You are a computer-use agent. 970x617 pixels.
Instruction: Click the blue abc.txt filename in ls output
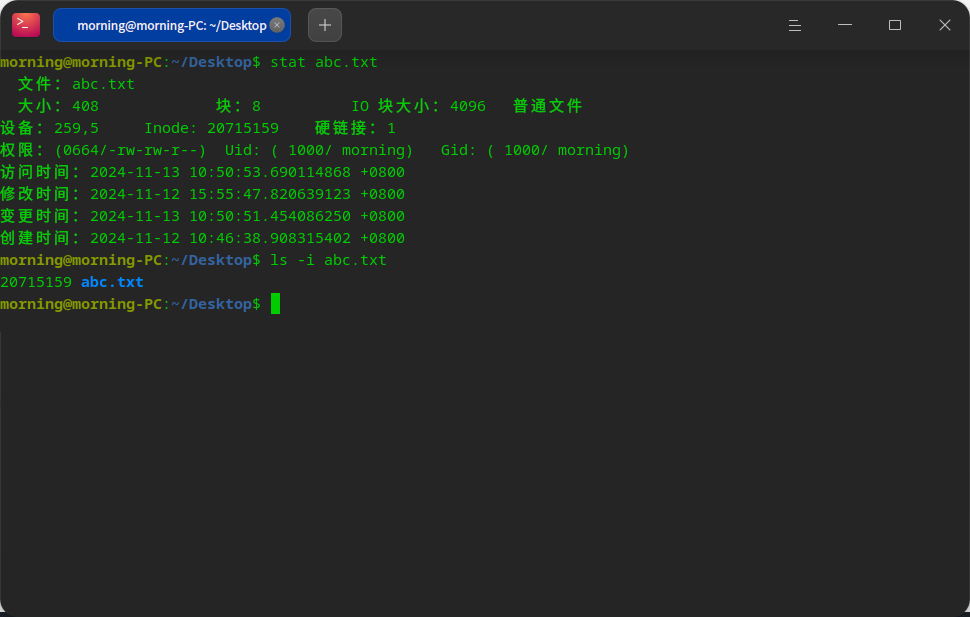point(112,282)
